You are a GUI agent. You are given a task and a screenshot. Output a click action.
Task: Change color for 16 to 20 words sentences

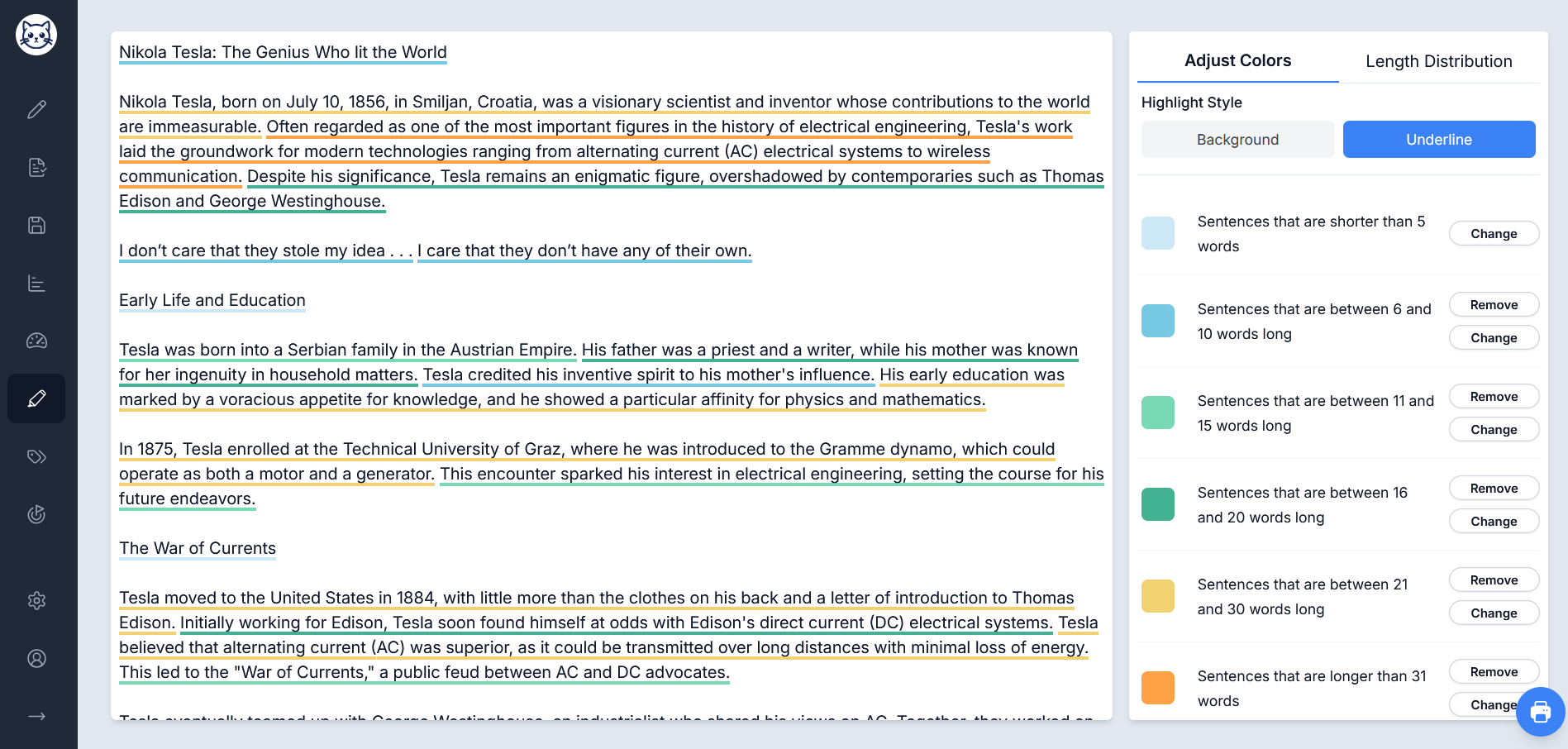click(x=1494, y=522)
